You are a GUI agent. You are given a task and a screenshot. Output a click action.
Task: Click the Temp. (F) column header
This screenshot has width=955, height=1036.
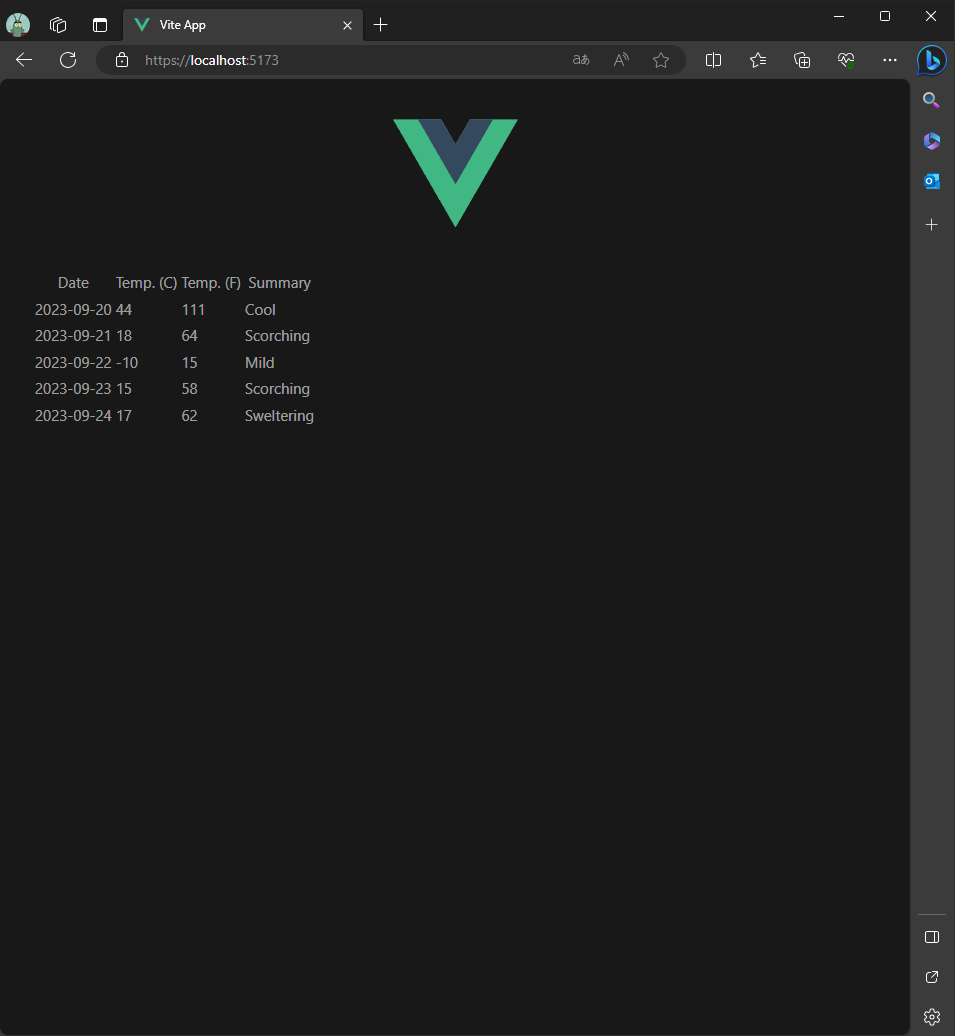click(211, 283)
